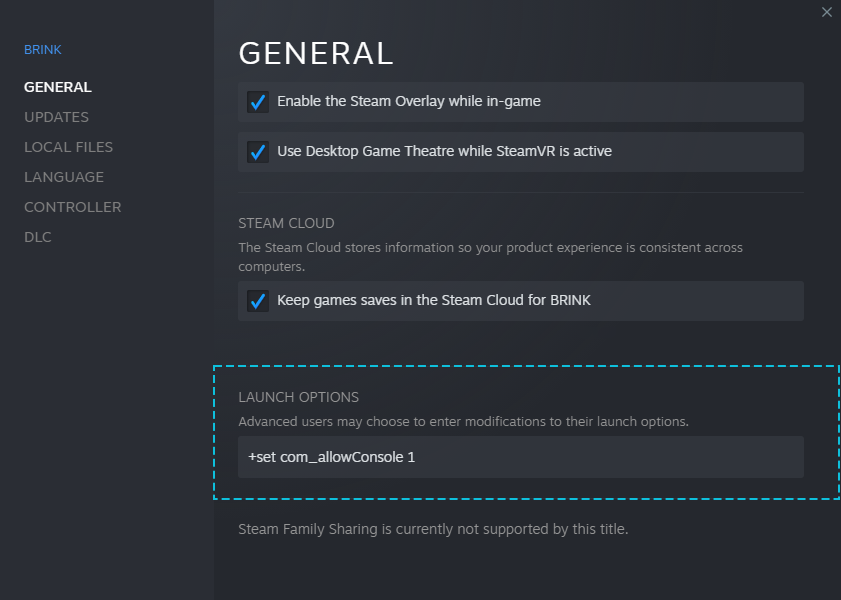Switch to the UPDATES tab

tap(56, 117)
